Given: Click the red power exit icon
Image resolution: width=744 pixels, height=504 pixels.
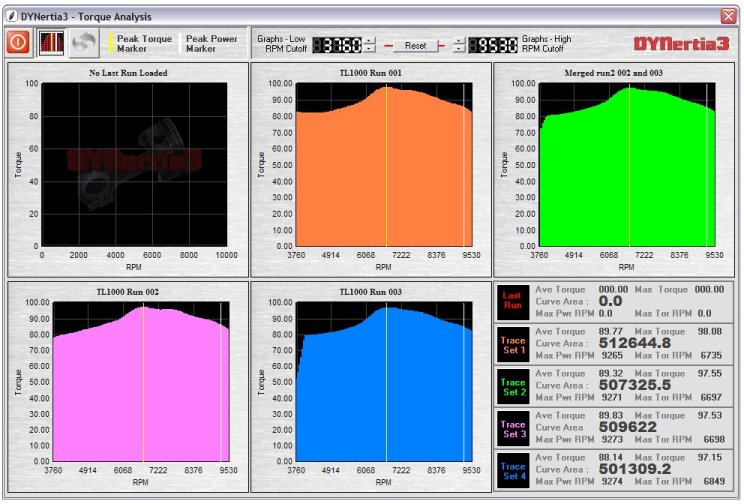Looking at the screenshot, I should click(19, 42).
